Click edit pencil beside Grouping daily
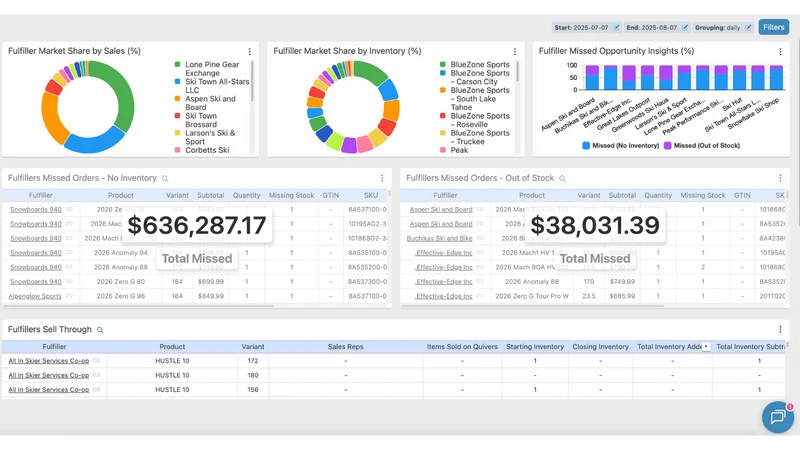The height and width of the screenshot is (450, 800). [748, 28]
